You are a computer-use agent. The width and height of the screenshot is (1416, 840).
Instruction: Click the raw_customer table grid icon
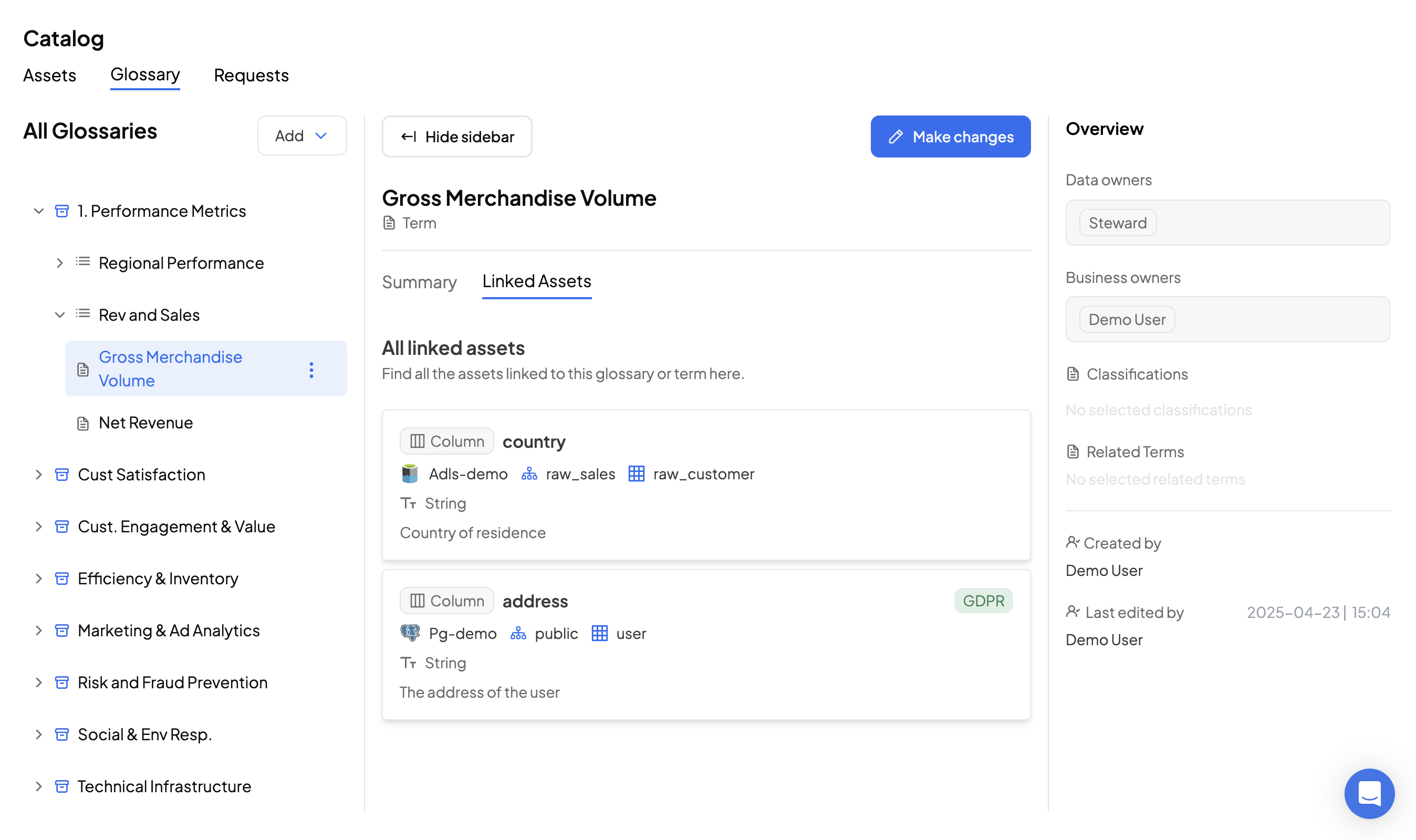[x=636, y=473]
